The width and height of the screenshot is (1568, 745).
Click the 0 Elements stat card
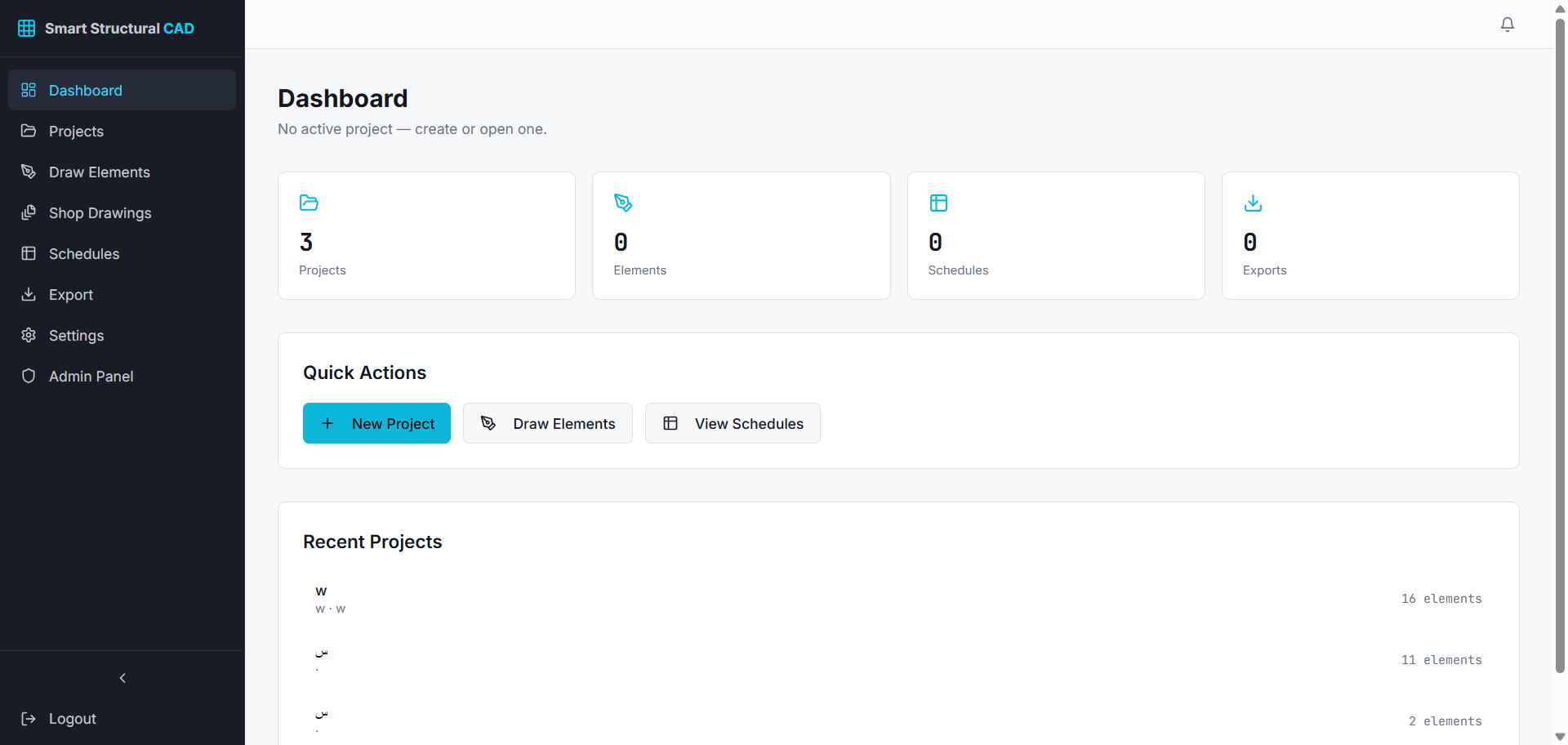742,235
